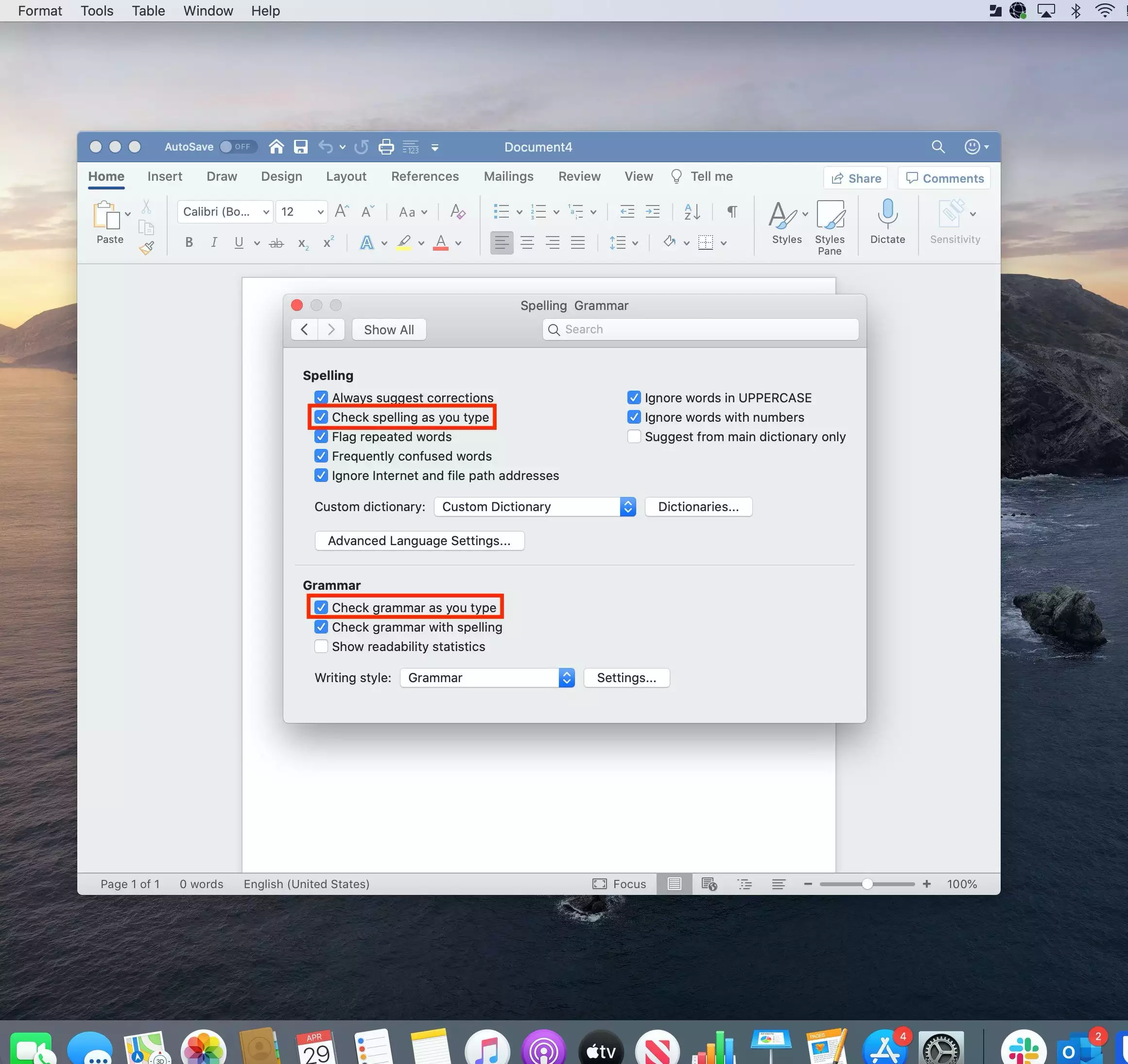Screen dimensions: 1128x1064
Task: Center align text icon
Action: tap(526, 243)
